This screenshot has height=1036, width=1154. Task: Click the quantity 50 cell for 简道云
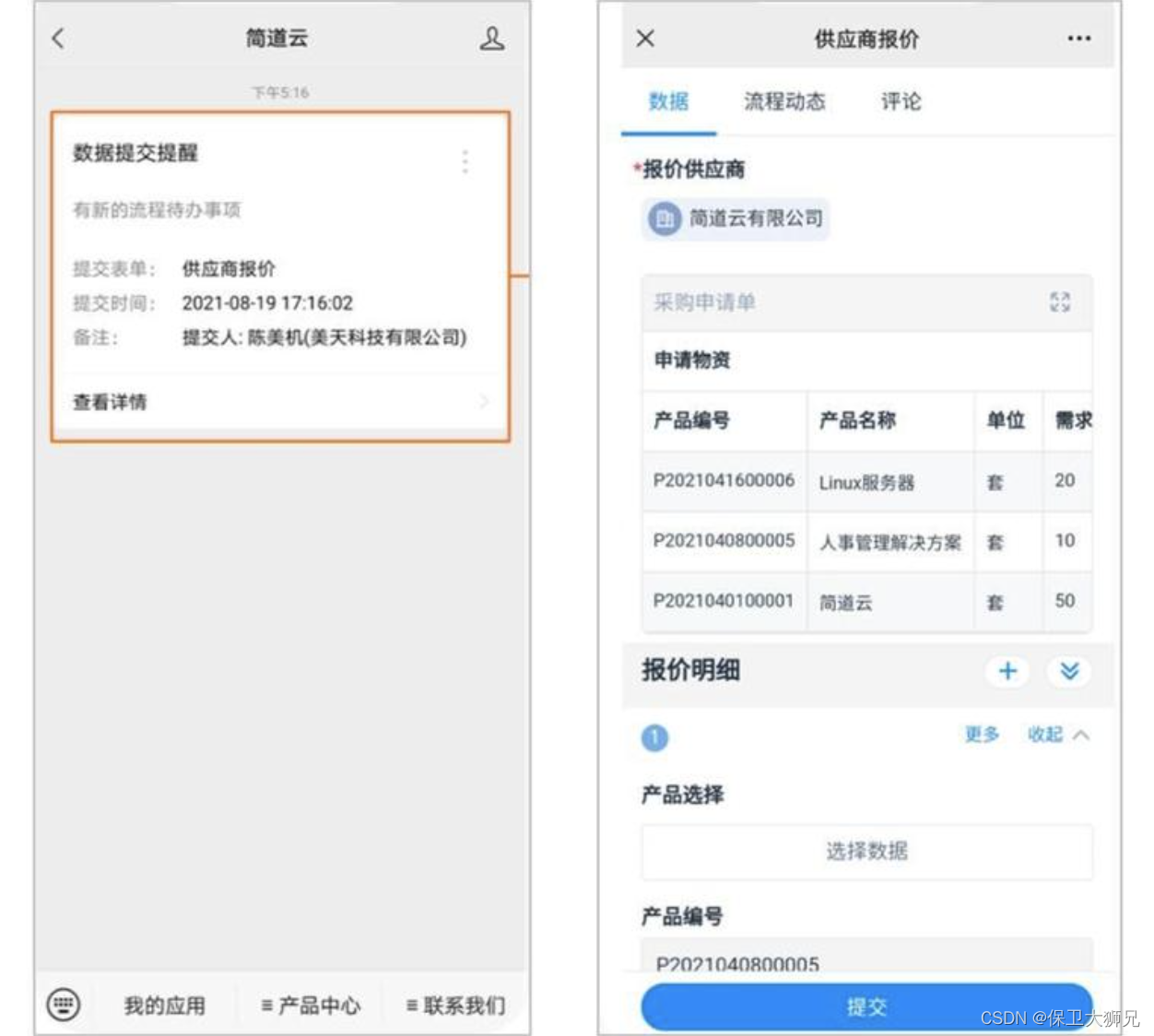pos(1066,601)
